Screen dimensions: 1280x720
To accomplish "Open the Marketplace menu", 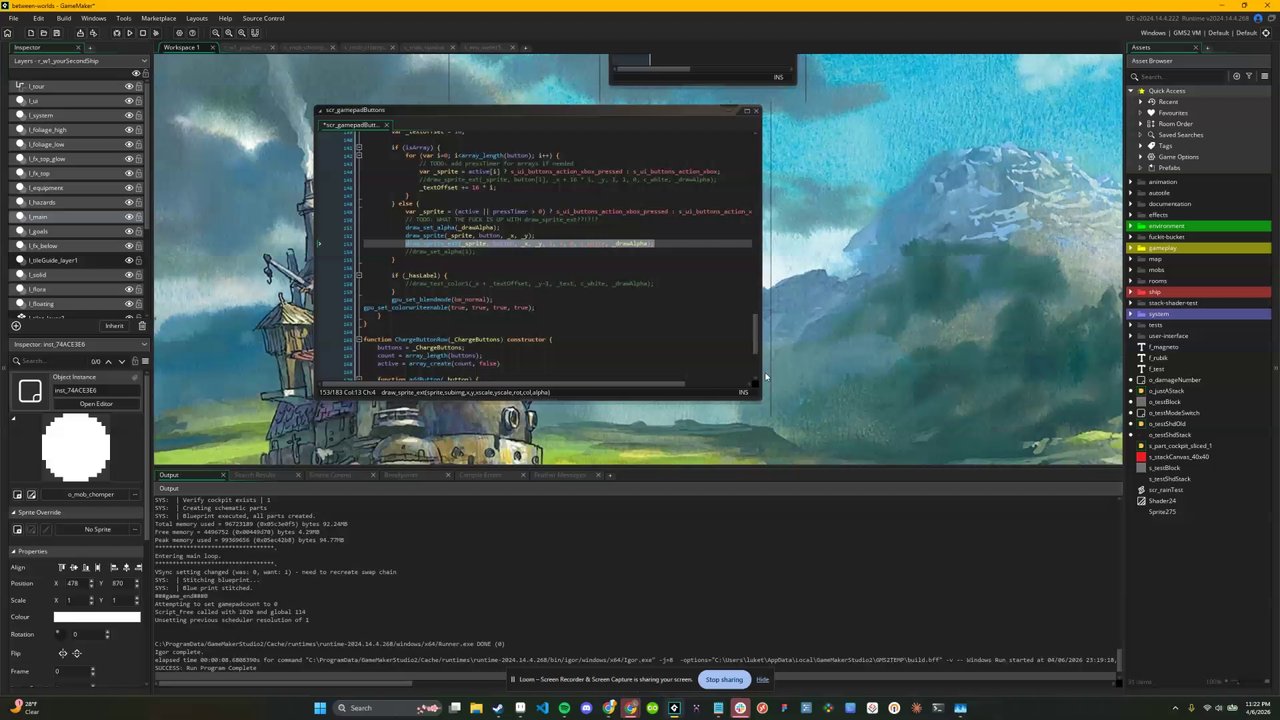I will [158, 18].
